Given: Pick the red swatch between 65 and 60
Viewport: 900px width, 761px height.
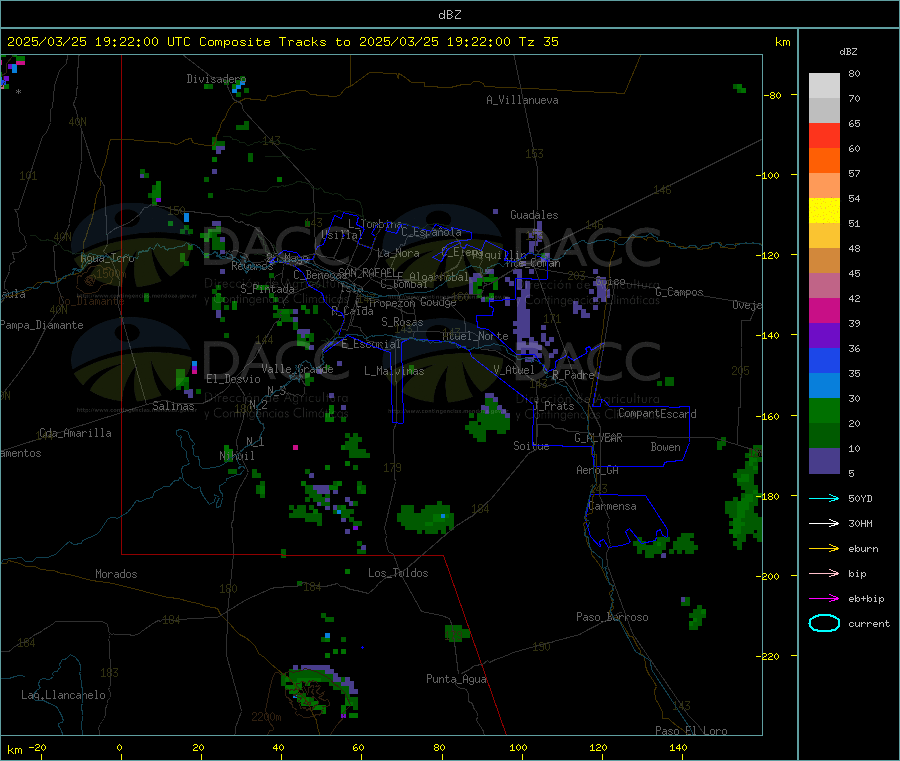Looking at the screenshot, I should [x=824, y=135].
